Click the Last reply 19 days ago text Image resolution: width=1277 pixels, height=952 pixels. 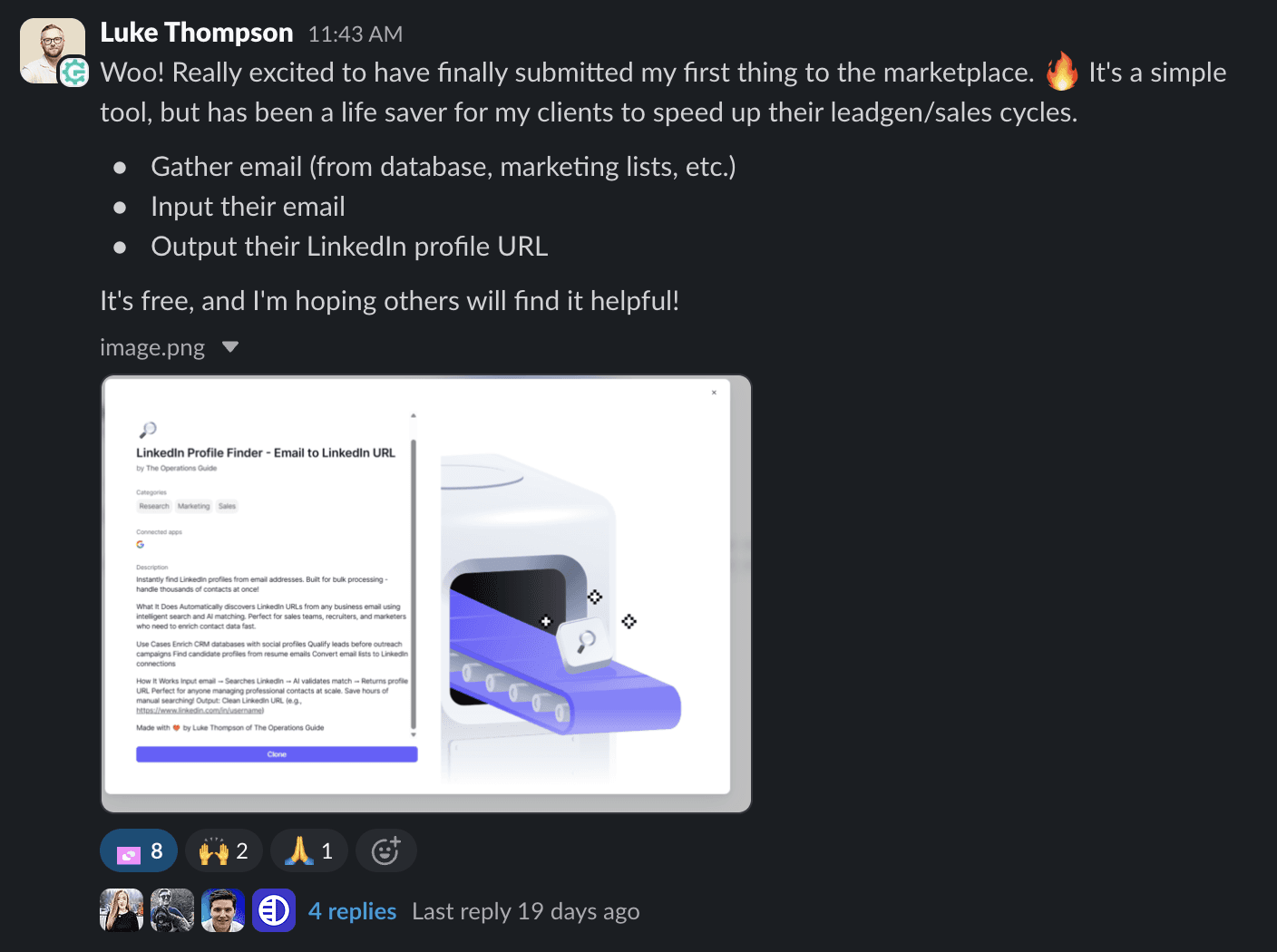[526, 911]
